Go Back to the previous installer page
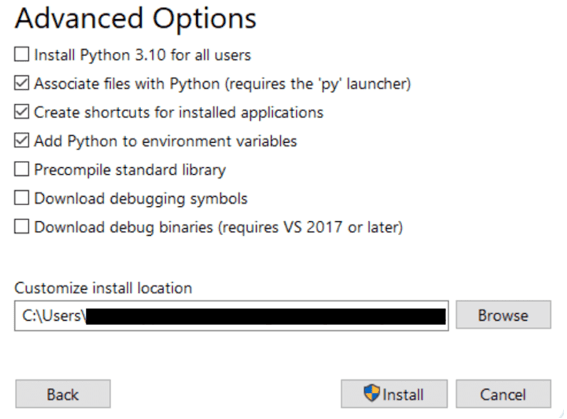Image resolution: width=567 pixels, height=419 pixels. pos(63,394)
